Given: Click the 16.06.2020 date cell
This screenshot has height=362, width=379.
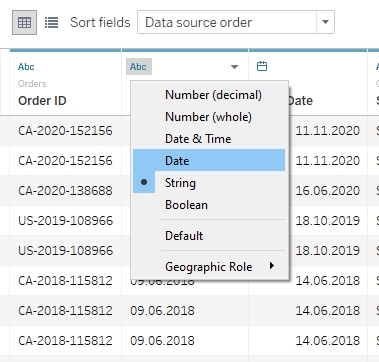Looking at the screenshot, I should click(328, 191).
